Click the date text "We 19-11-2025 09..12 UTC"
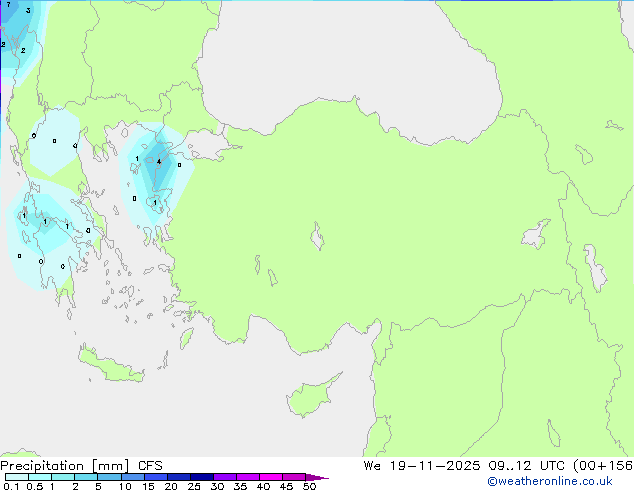The height and width of the screenshot is (490, 634). (x=464, y=465)
